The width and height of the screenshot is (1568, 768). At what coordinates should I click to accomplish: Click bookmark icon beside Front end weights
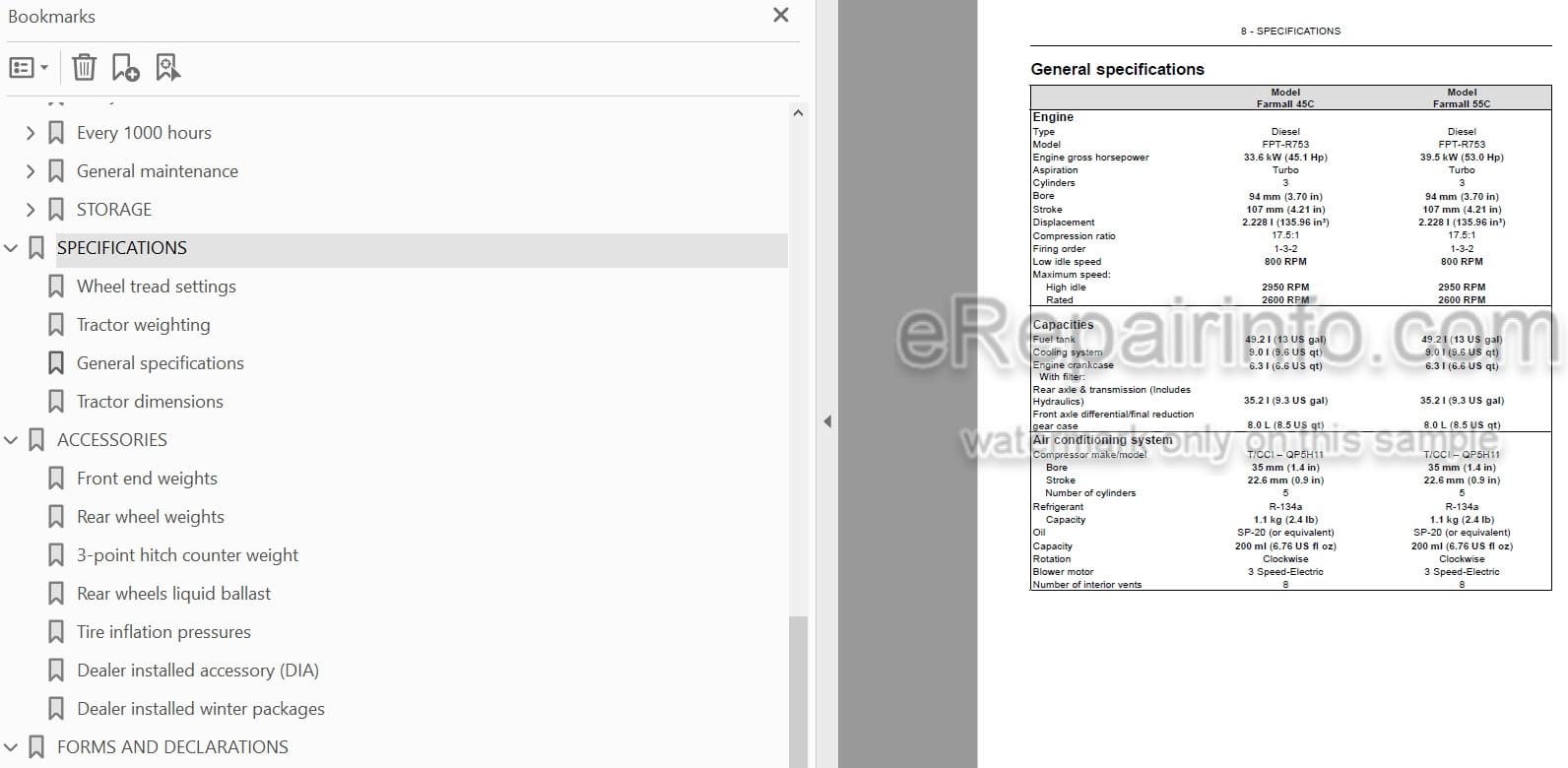pyautogui.click(x=56, y=479)
